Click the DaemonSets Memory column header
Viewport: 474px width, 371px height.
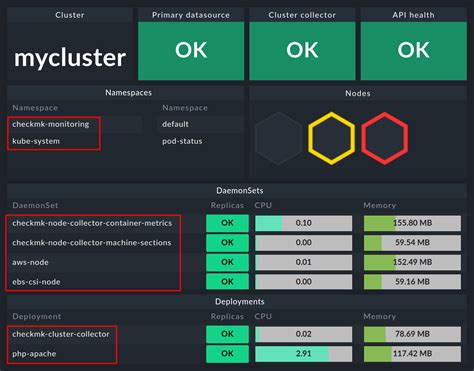click(380, 205)
